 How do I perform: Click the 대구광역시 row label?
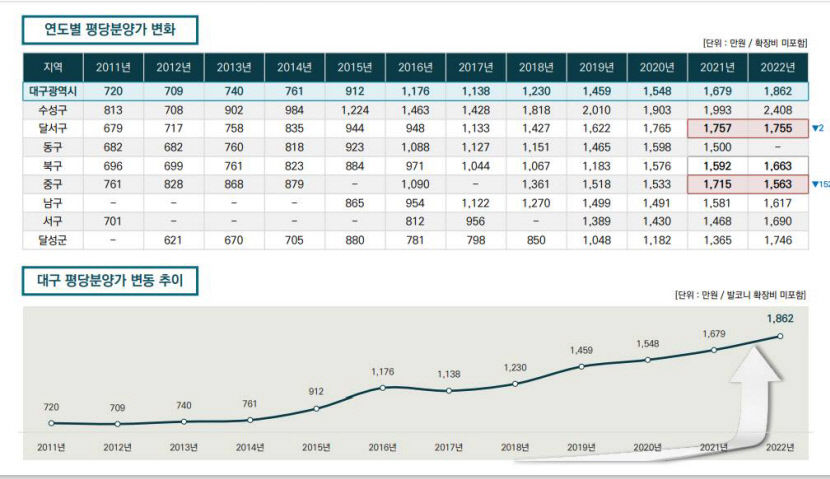(53, 91)
